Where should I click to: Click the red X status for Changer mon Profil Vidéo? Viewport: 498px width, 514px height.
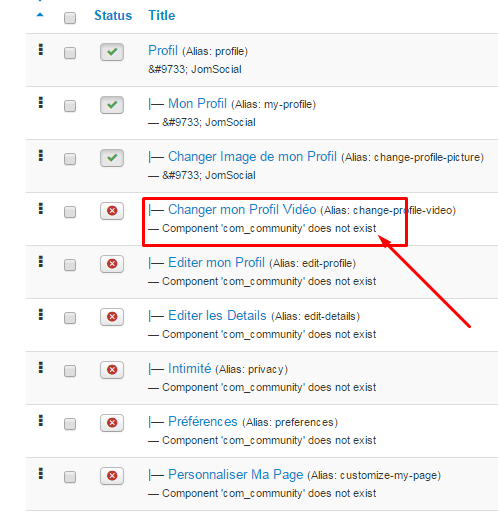click(x=112, y=211)
